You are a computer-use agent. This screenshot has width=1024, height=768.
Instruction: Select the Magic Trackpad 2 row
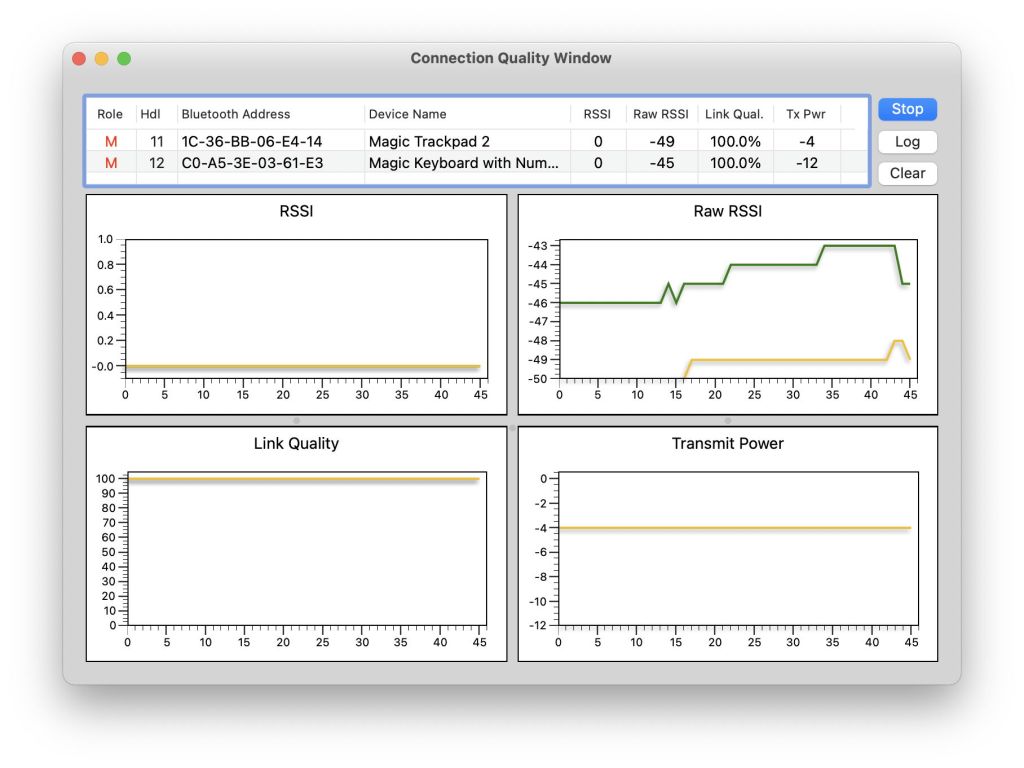click(x=429, y=141)
